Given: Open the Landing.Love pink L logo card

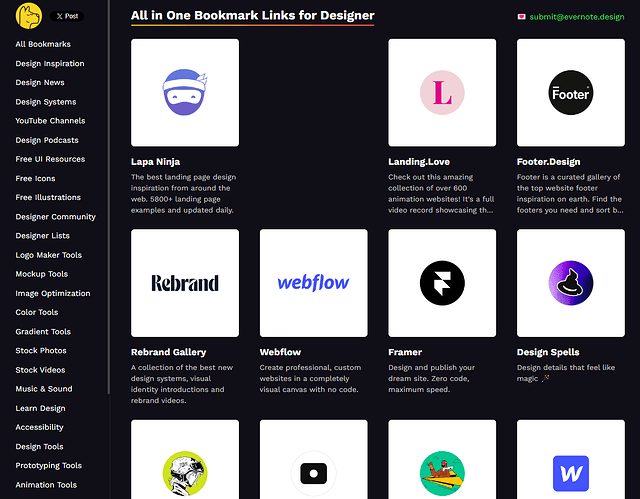Looking at the screenshot, I should click(442, 93).
